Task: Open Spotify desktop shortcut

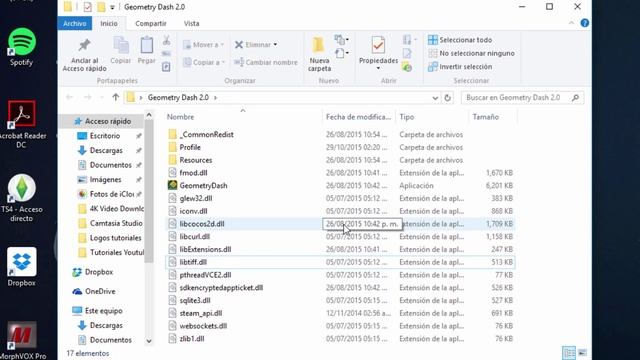Action: (22, 48)
